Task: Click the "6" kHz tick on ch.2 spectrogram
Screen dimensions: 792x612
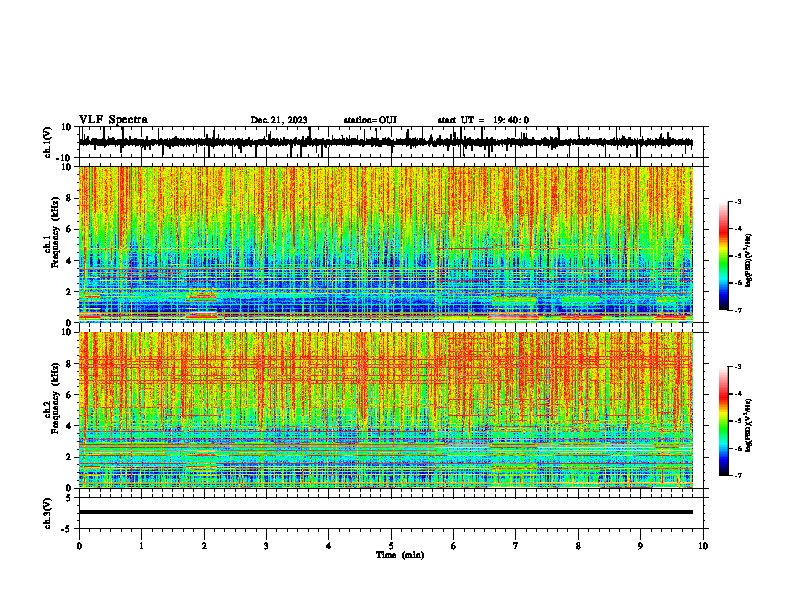Action: point(69,394)
